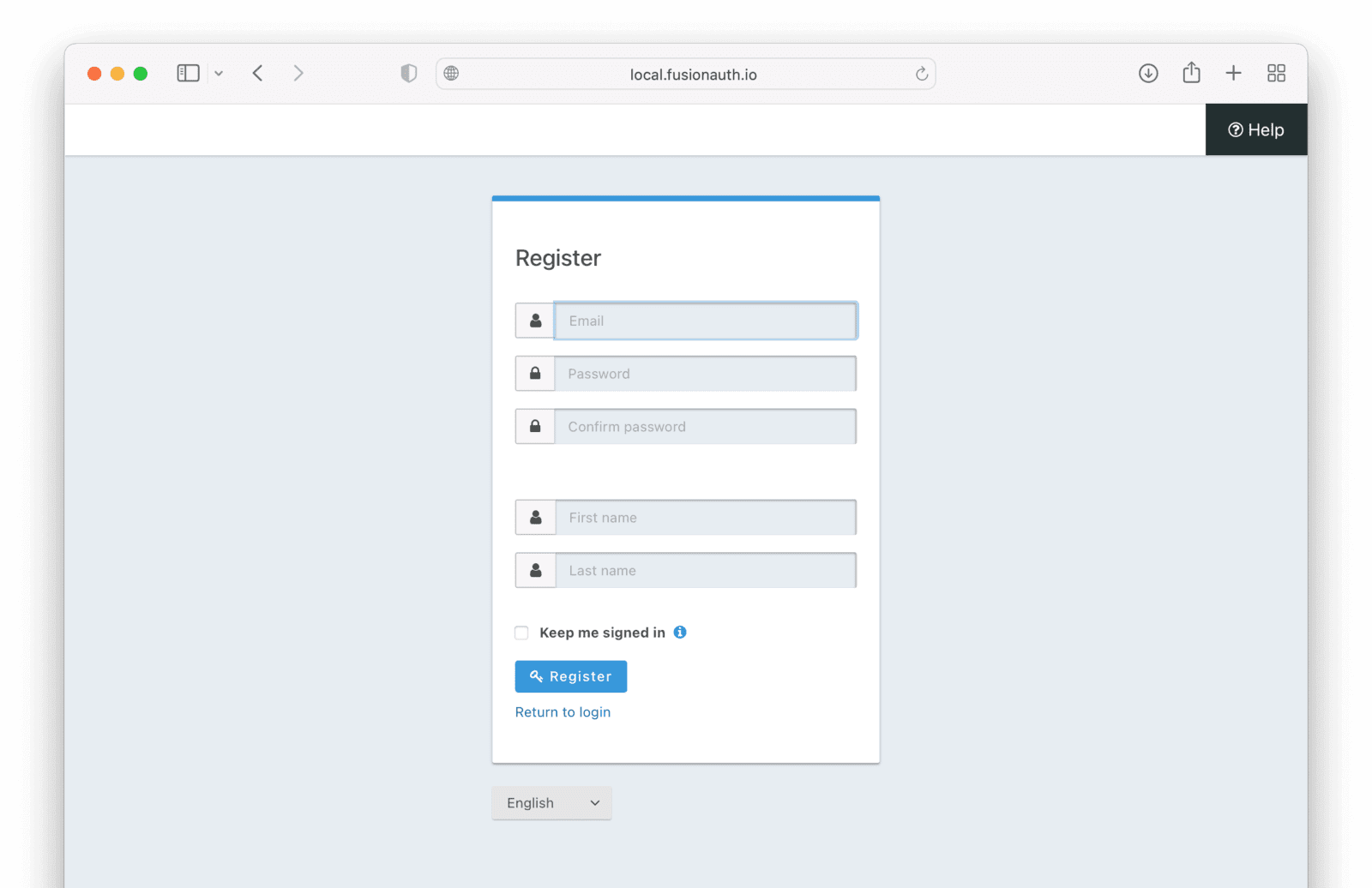Focus the Email input field
Viewport: 1372px width, 888px height.
[x=705, y=321]
